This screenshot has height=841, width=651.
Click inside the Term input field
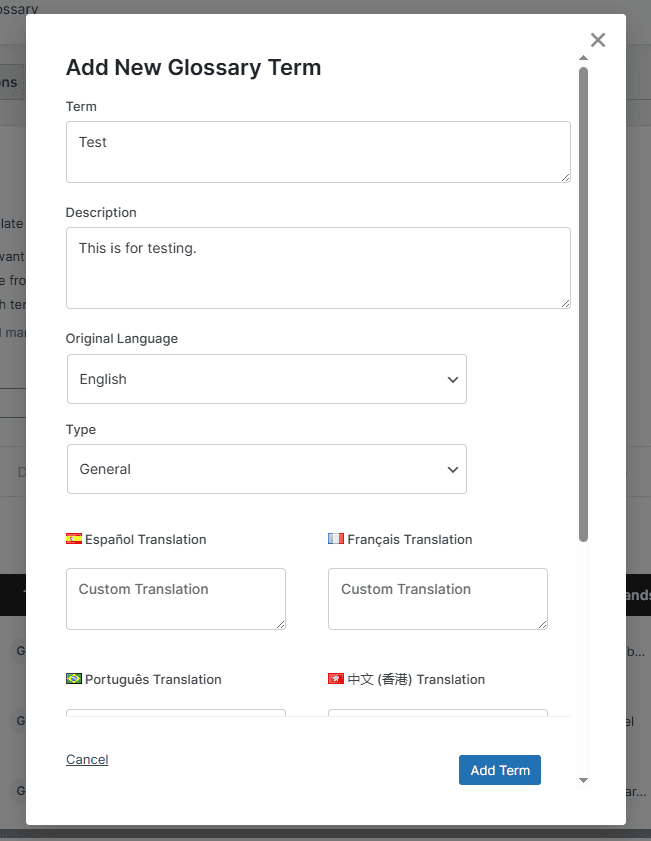318,151
